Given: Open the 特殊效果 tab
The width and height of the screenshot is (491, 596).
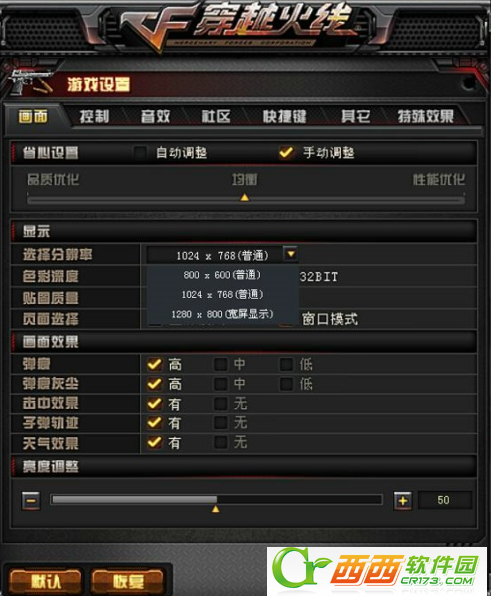Looking at the screenshot, I should [425, 116].
